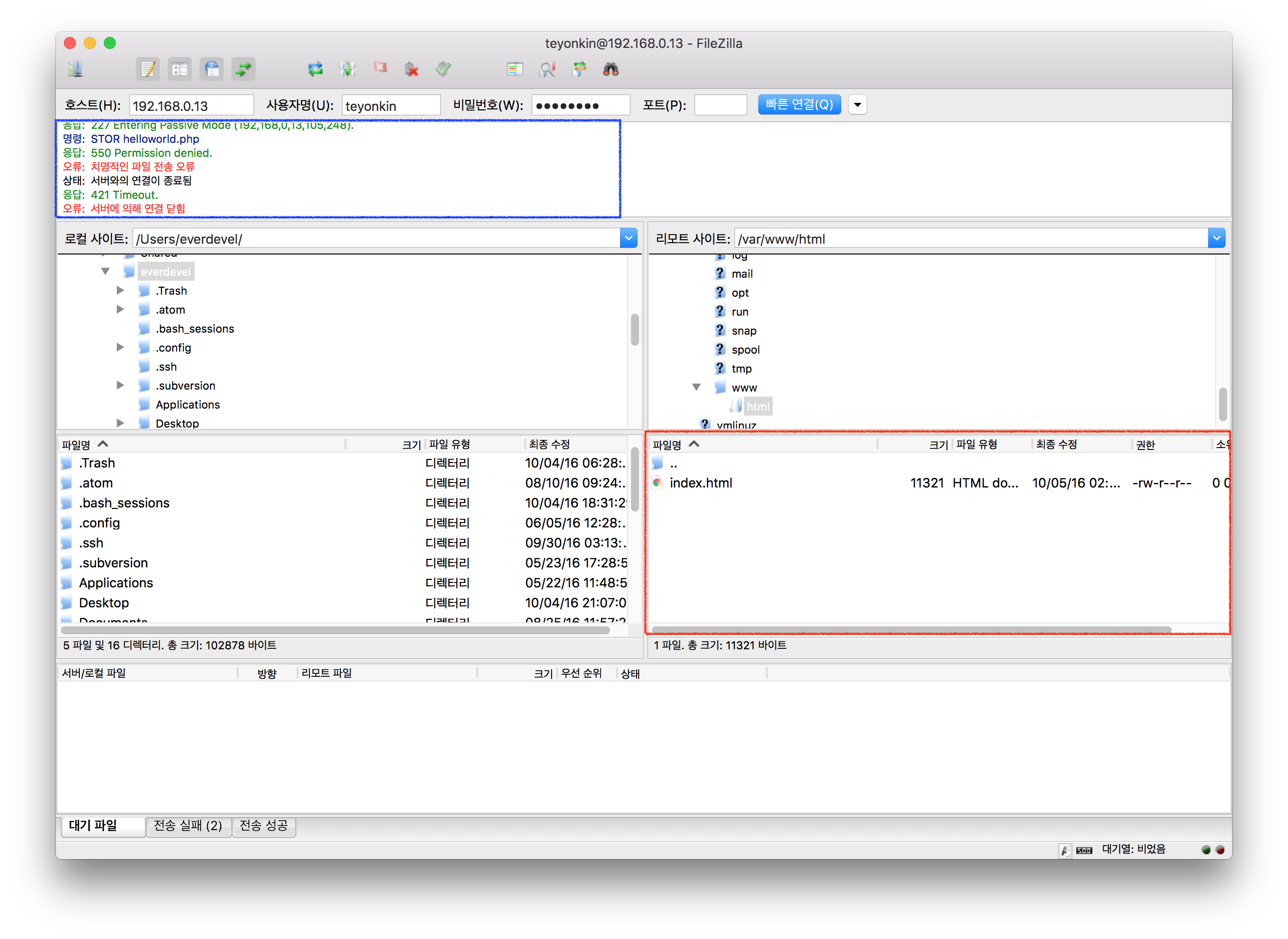
Task: Click the 포트 input field
Action: click(720, 105)
